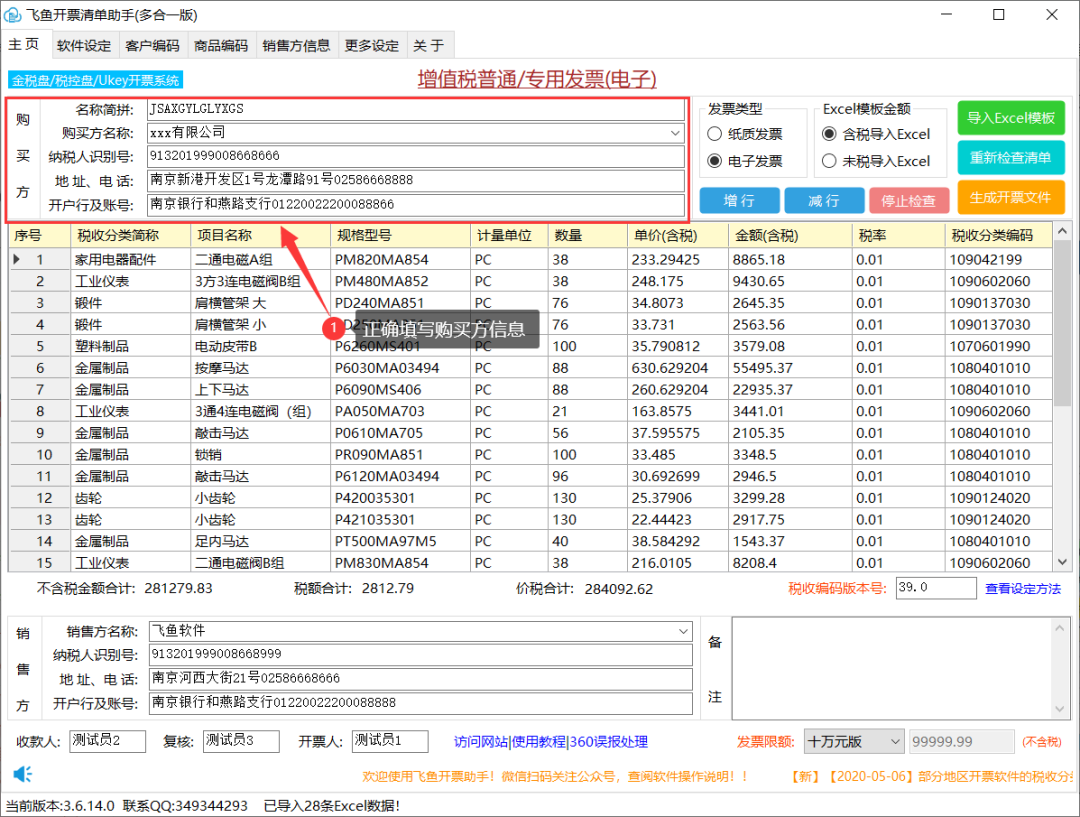Viewport: 1080px width, 817px height.
Task: Focus the 名称简拼 input field
Action: pyautogui.click(x=416, y=110)
